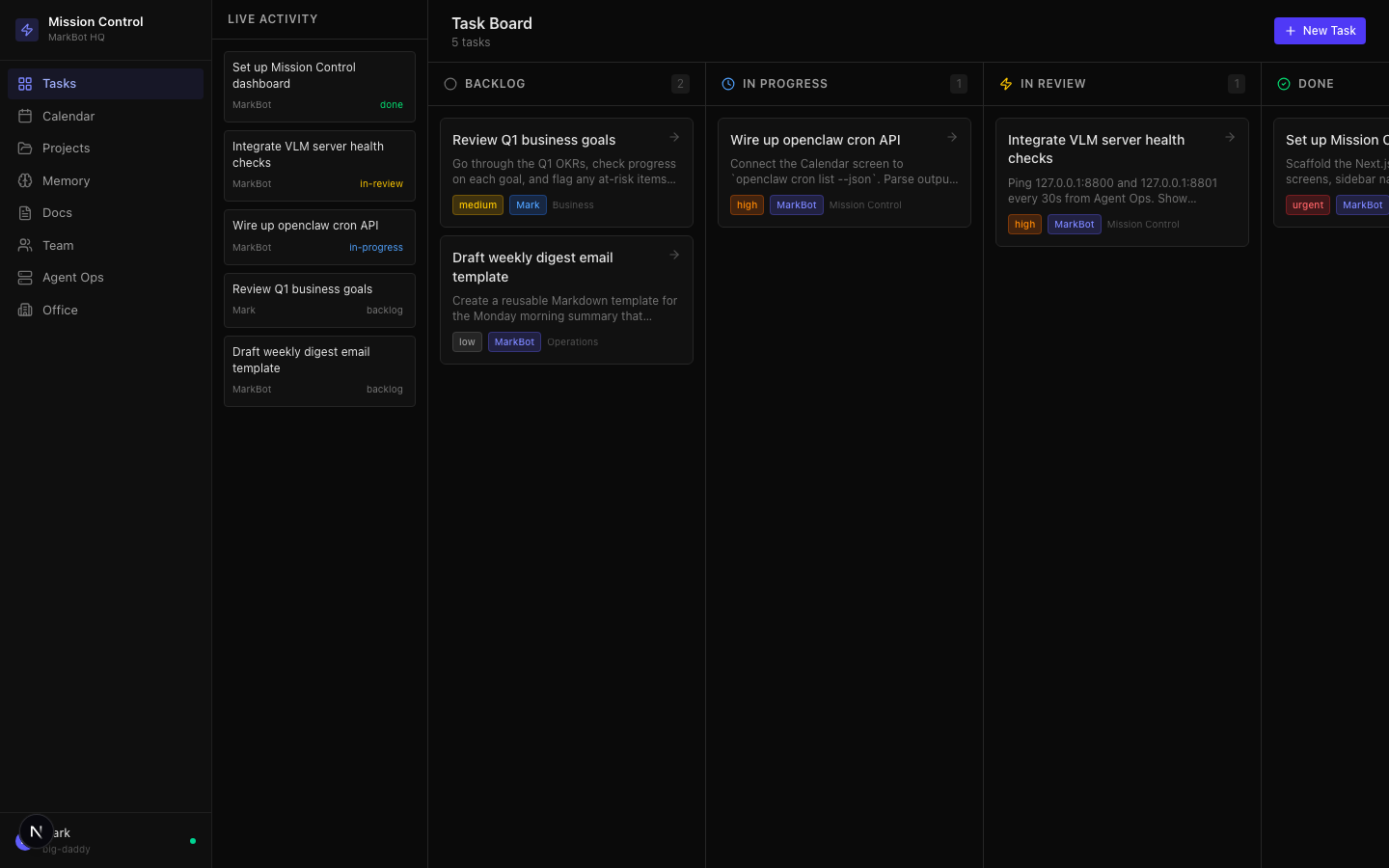
Task: Click the Memory brain icon
Action: pos(25,180)
